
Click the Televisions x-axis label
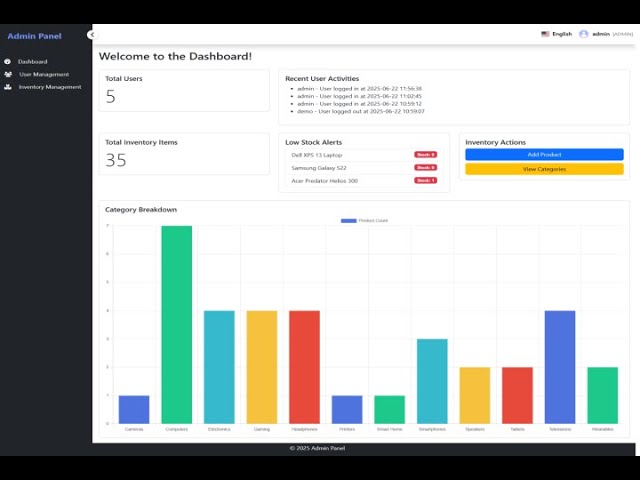pos(560,429)
